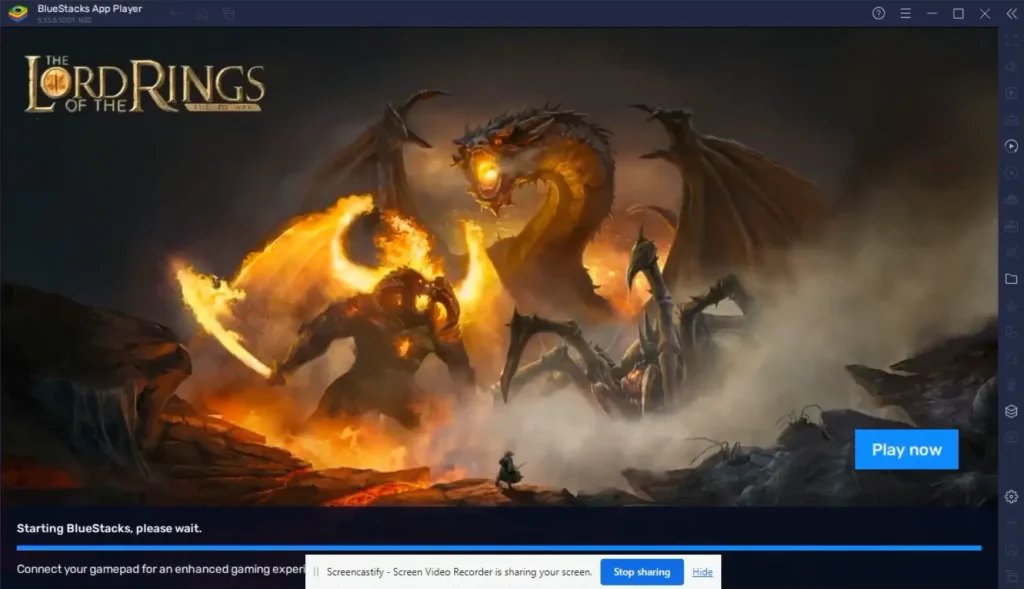Open the BlueStacks help question mark icon

click(878, 13)
